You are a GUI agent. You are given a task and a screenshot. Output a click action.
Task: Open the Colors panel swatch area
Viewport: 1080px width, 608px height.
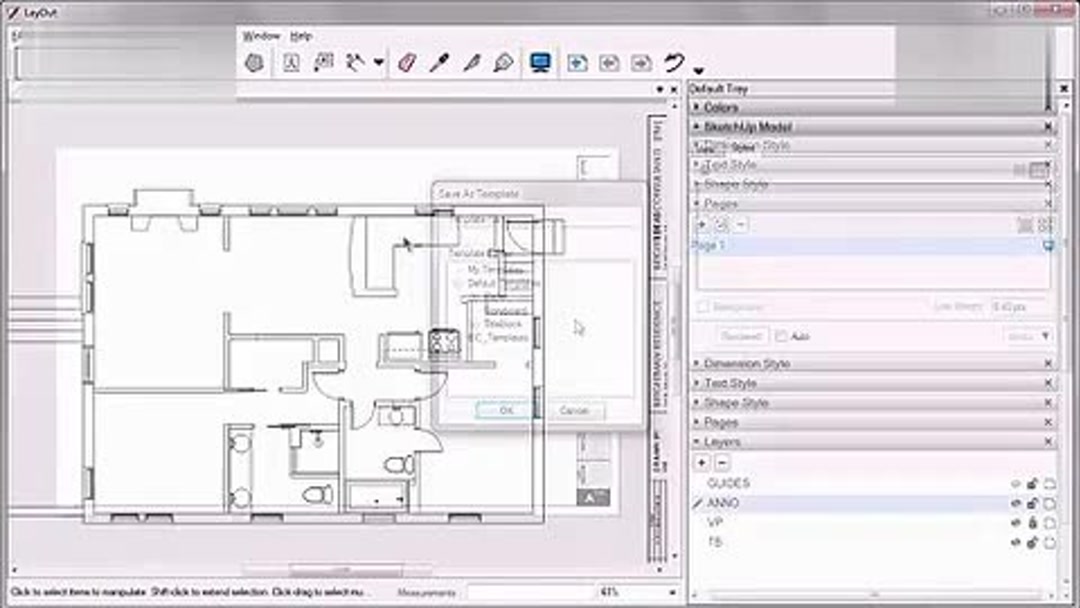pos(720,108)
